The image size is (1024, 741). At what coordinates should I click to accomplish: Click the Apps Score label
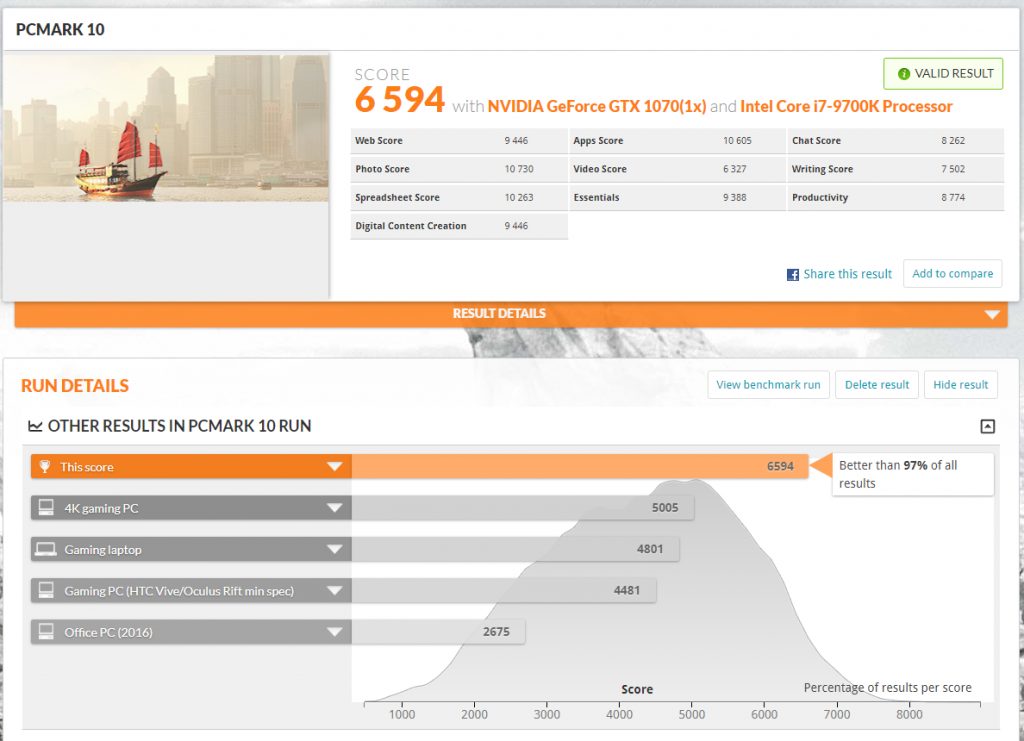click(598, 140)
